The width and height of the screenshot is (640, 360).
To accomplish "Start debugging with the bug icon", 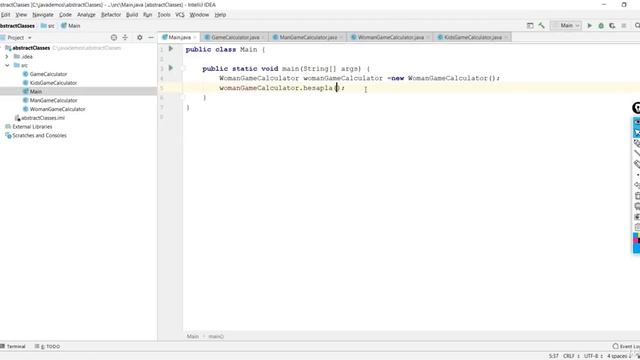I will (x=601, y=25).
